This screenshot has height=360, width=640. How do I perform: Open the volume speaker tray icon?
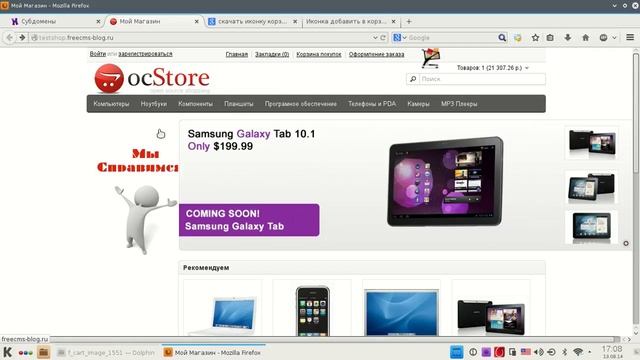pyautogui.click(x=538, y=352)
